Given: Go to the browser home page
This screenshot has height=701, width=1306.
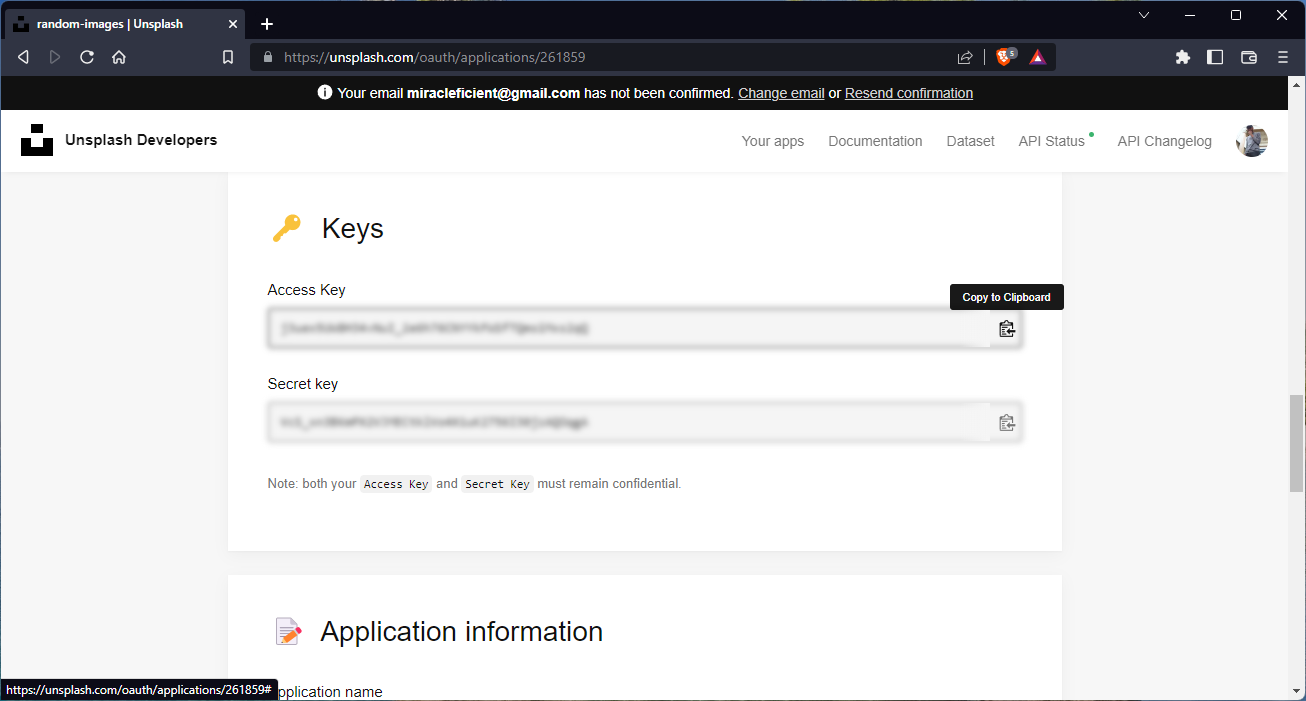Looking at the screenshot, I should coord(119,57).
